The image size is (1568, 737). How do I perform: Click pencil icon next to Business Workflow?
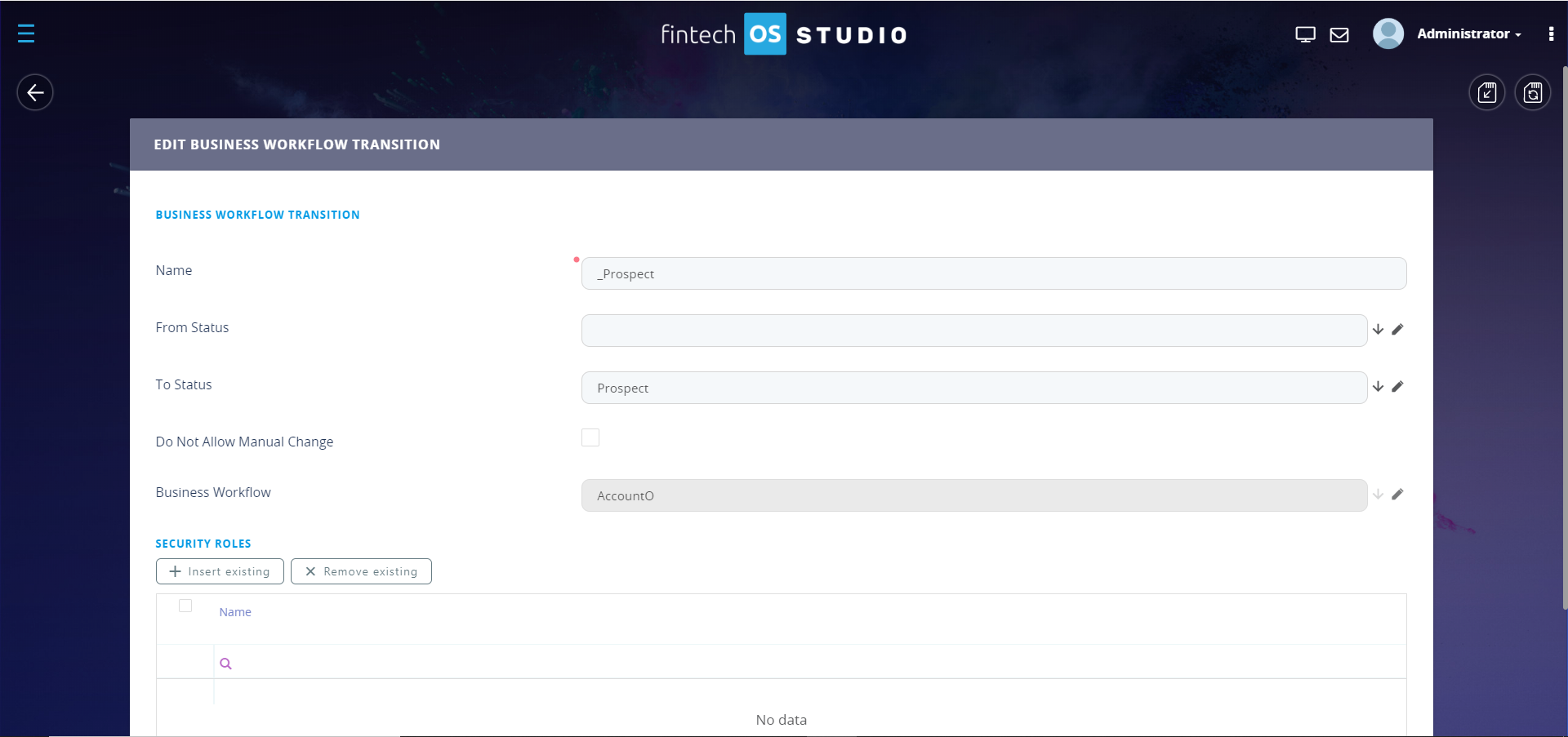[x=1397, y=495]
